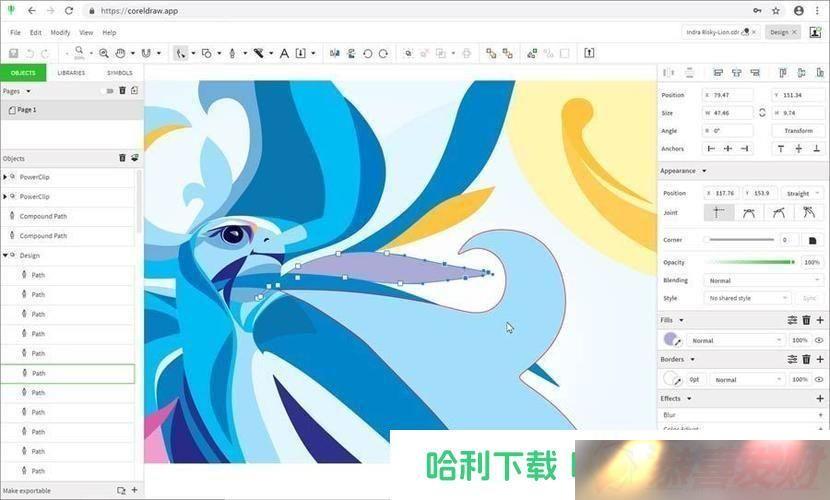Open the Style 'No shared style' dropdown

point(747,298)
